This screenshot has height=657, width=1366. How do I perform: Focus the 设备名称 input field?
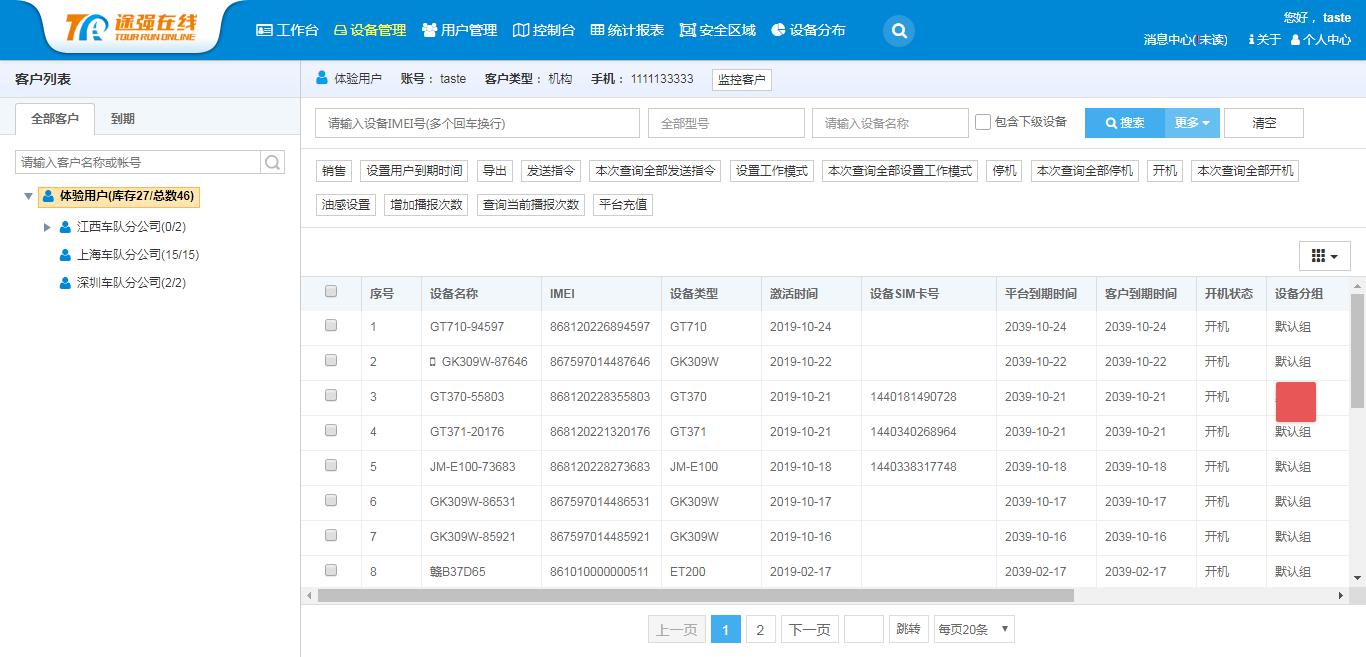point(890,123)
